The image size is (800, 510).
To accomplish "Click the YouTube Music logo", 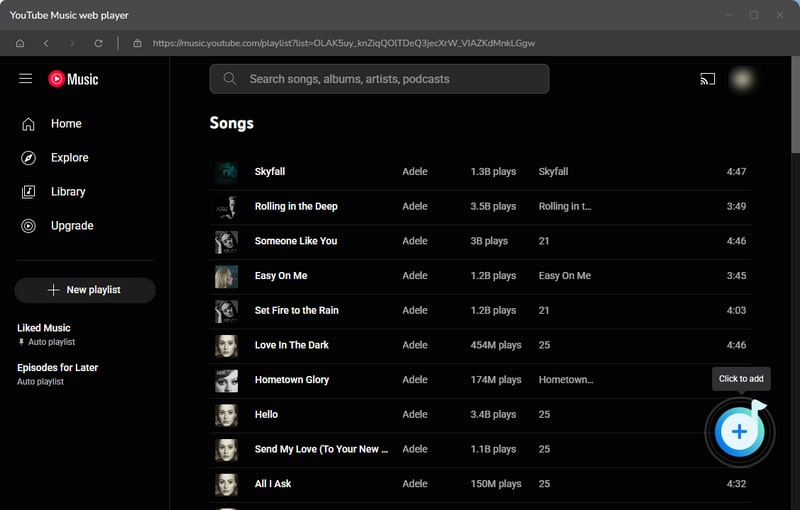I will click(73, 79).
